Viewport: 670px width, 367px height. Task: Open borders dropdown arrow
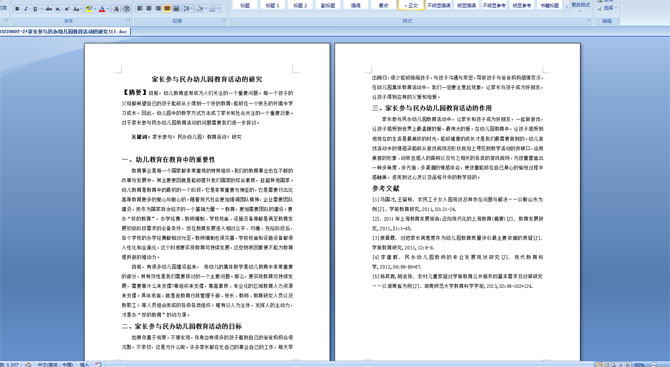[x=218, y=9]
